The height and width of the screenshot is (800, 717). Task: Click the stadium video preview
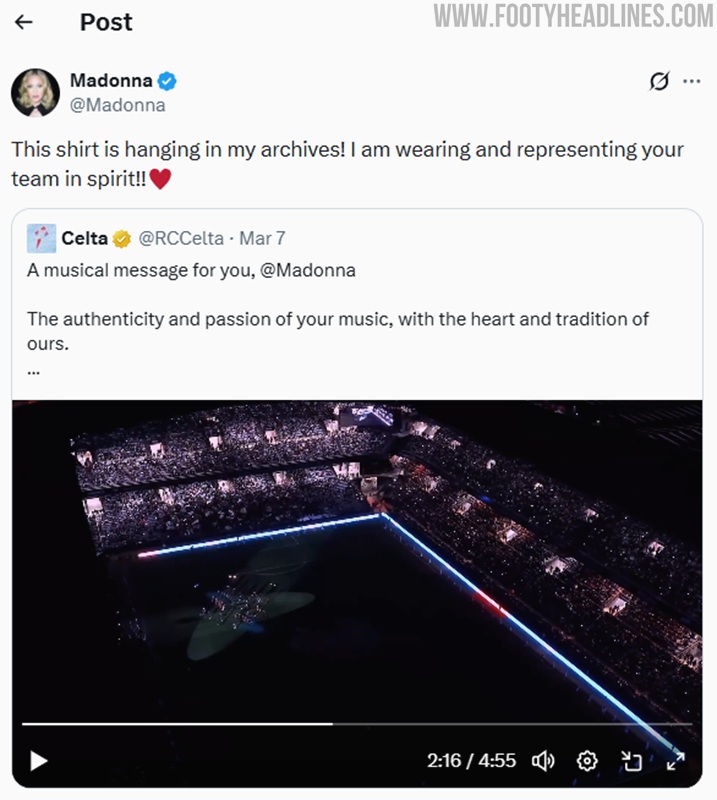pos(357,560)
